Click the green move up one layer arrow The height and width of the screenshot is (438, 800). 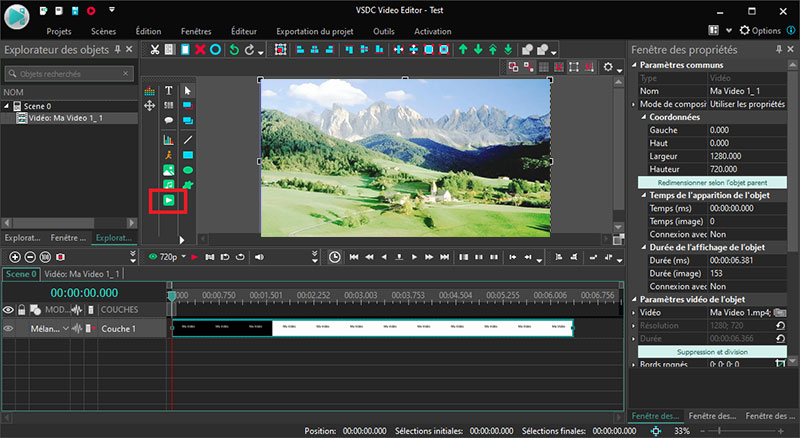[463, 50]
